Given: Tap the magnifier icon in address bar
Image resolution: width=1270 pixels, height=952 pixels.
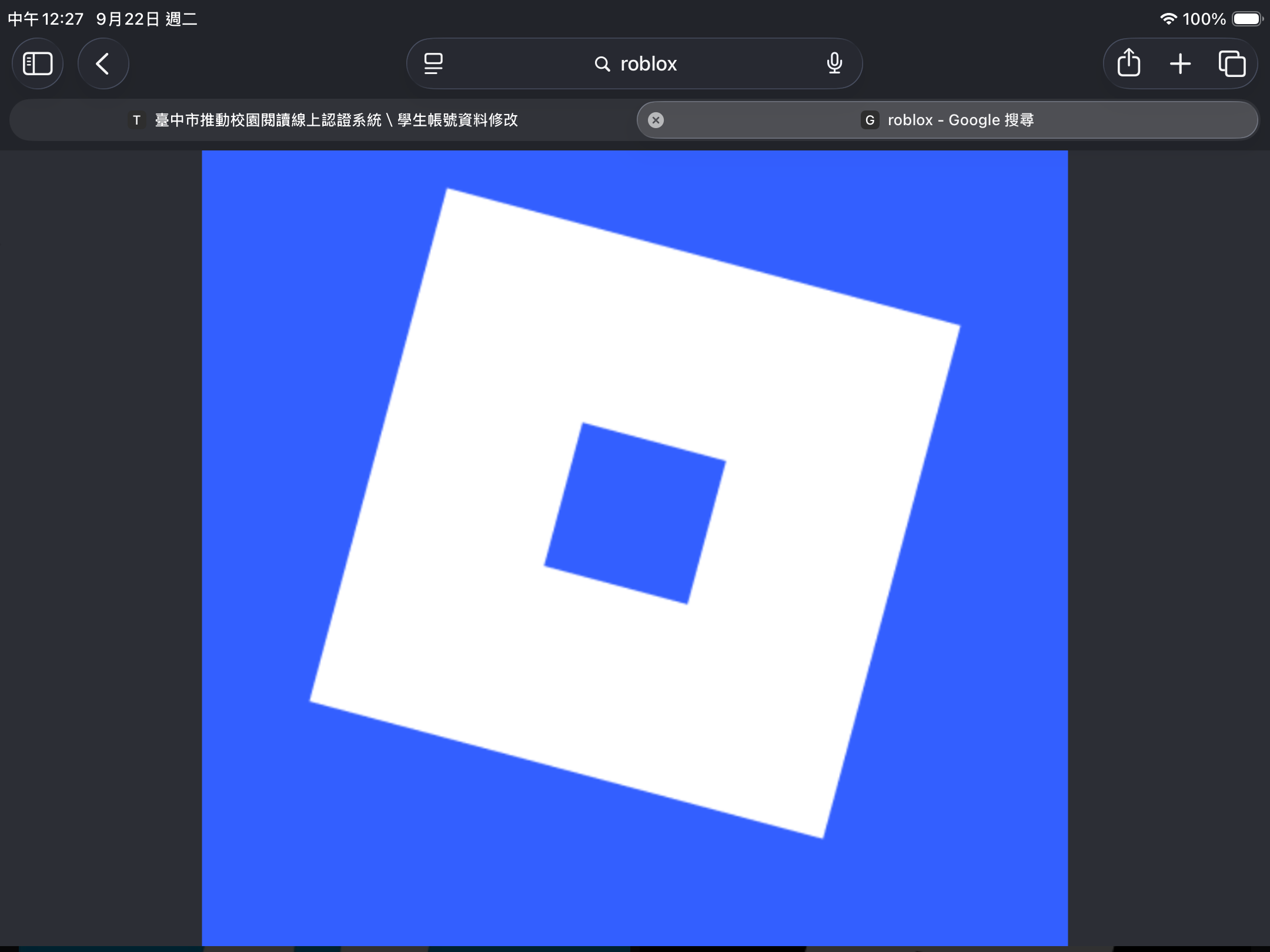Looking at the screenshot, I should 602,64.
